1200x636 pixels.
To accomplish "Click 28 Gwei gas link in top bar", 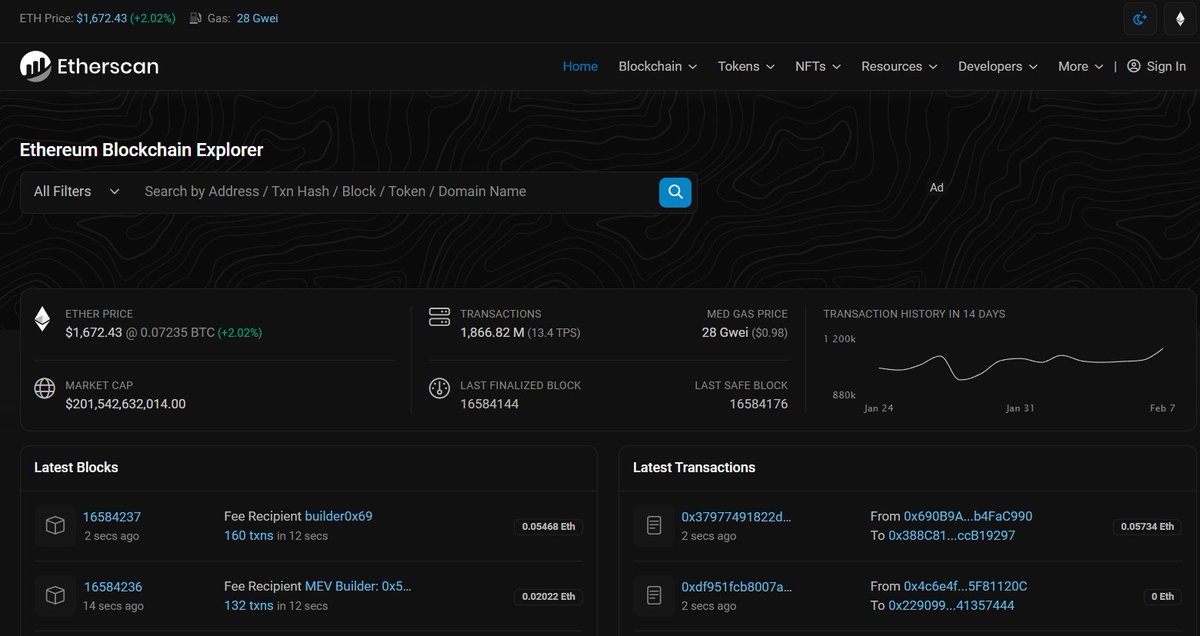I will click(x=257, y=18).
